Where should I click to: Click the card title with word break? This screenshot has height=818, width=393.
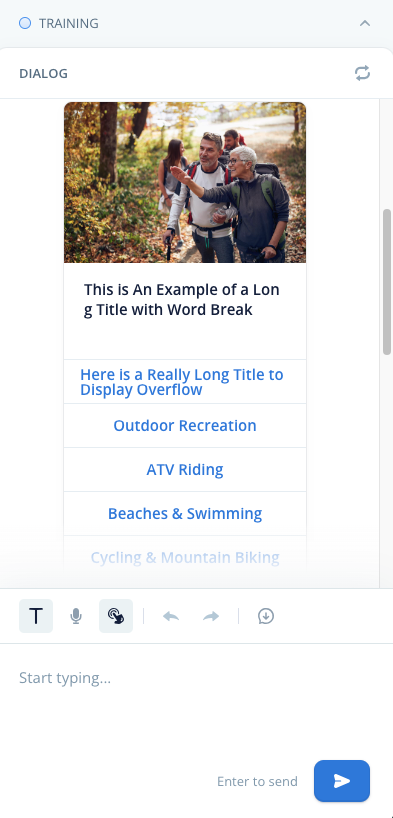coord(182,299)
